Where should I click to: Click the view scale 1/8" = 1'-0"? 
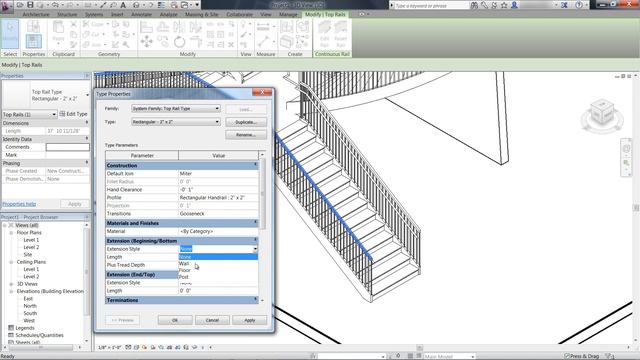[110, 347]
